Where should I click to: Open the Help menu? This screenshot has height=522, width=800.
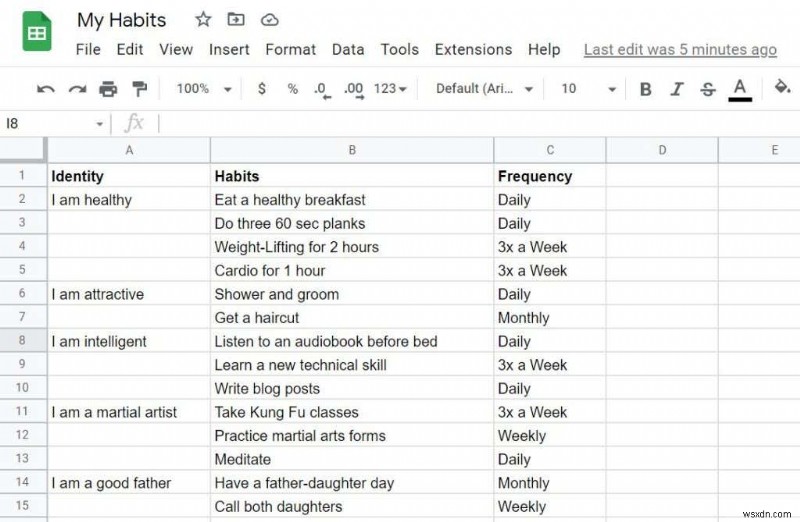(x=544, y=49)
